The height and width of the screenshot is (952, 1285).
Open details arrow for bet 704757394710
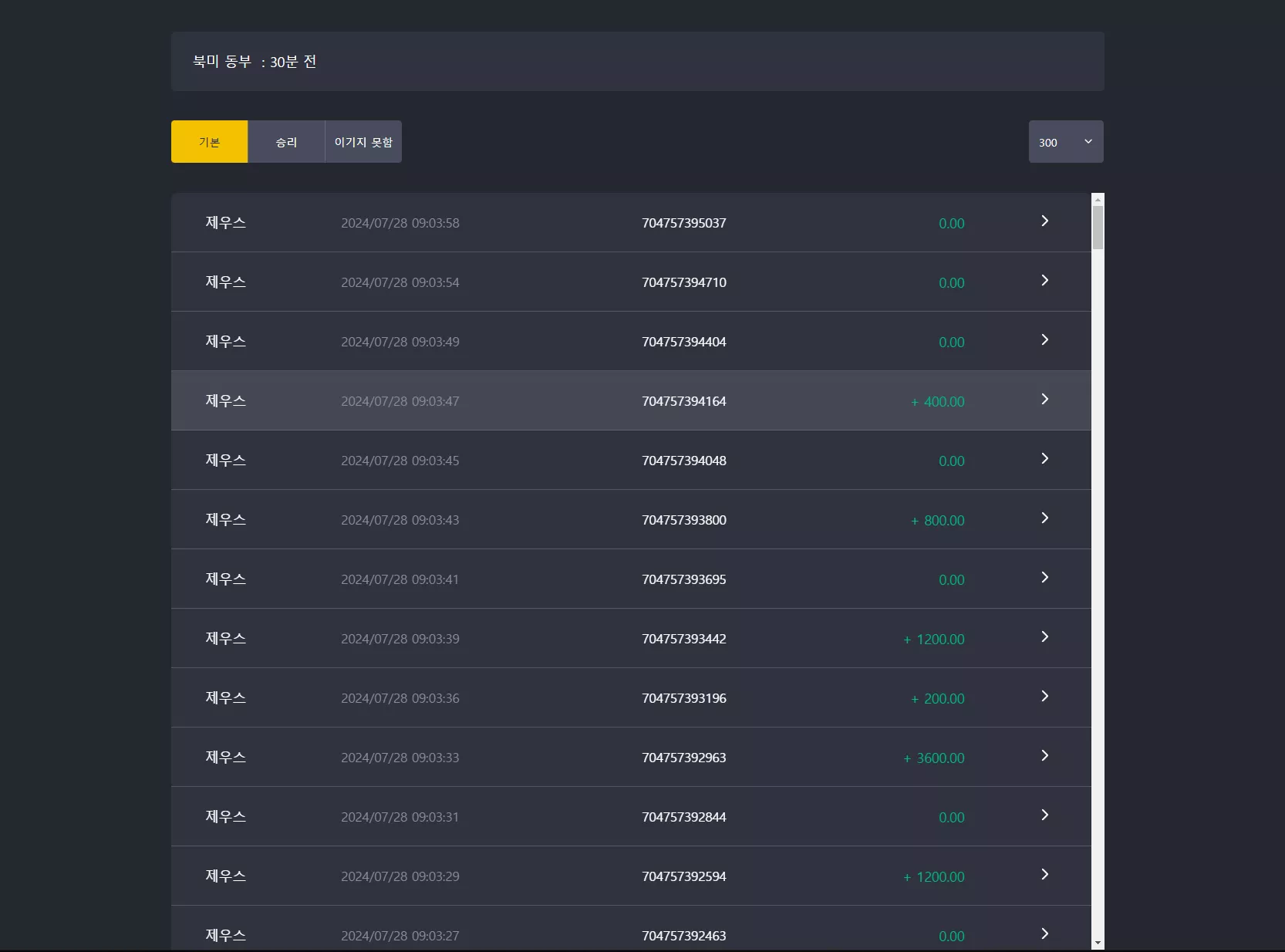coord(1044,281)
